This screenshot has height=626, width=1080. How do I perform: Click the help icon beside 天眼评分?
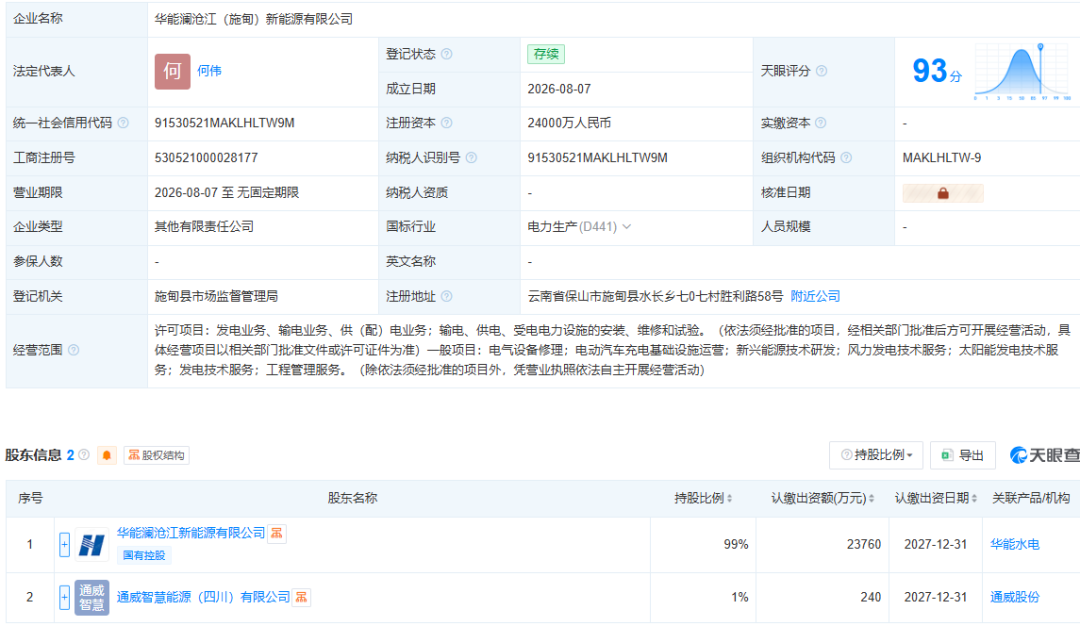click(x=821, y=71)
